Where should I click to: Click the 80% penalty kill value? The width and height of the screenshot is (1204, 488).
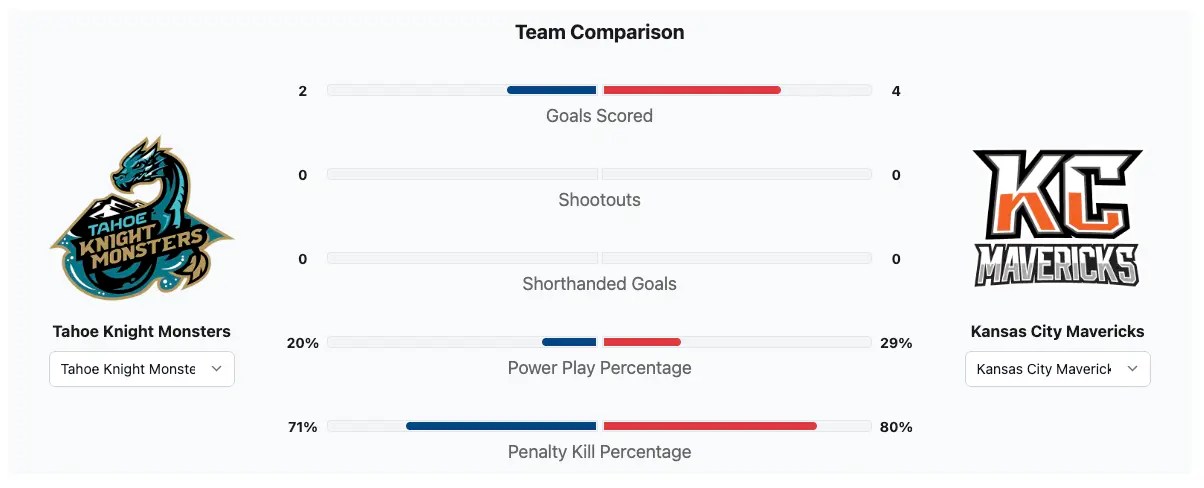(896, 427)
